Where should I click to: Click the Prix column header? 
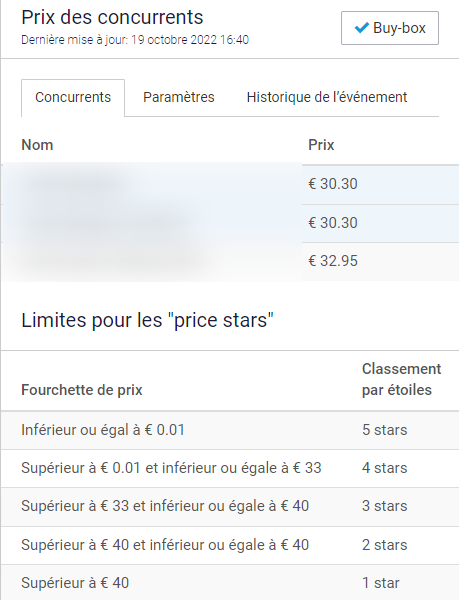click(x=321, y=145)
